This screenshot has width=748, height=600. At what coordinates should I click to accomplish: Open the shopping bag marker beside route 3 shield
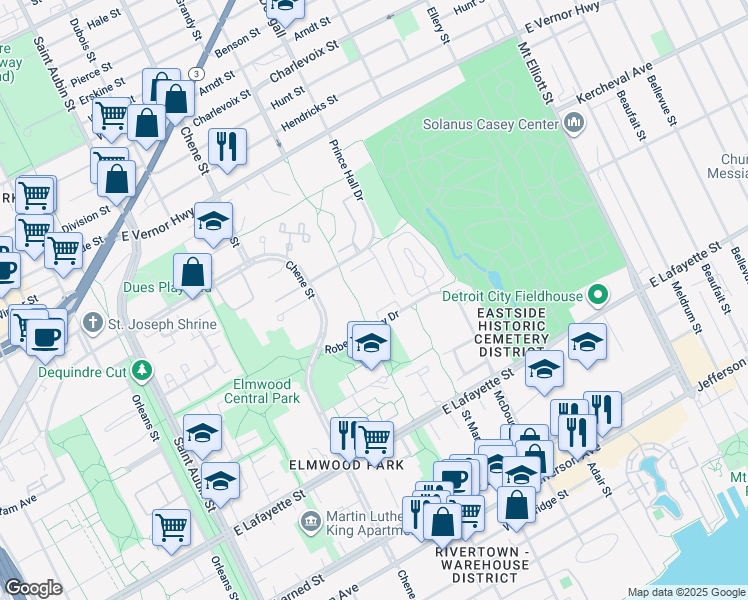(176, 100)
